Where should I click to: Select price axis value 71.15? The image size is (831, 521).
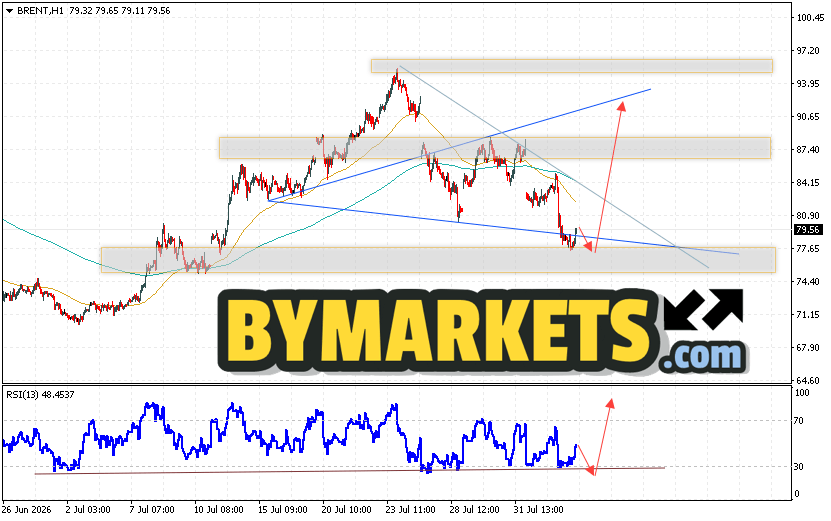[808, 315]
